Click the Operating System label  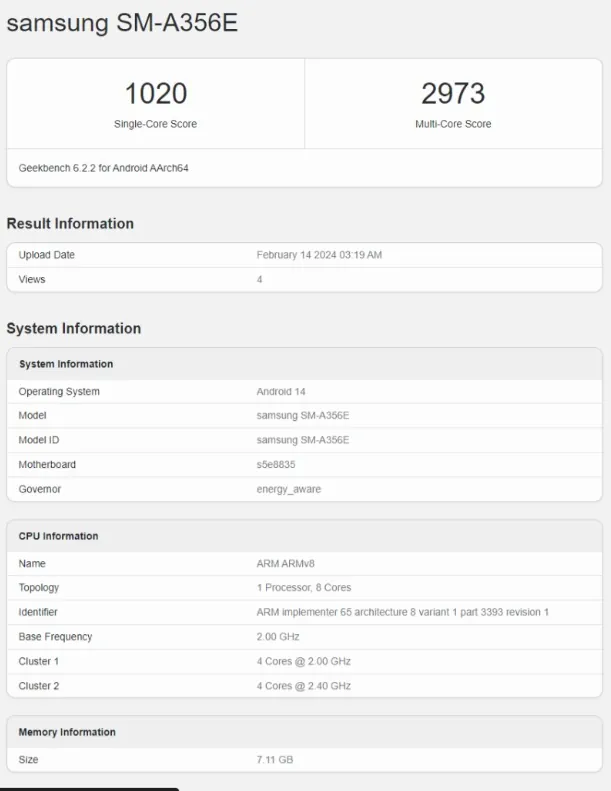(x=59, y=391)
